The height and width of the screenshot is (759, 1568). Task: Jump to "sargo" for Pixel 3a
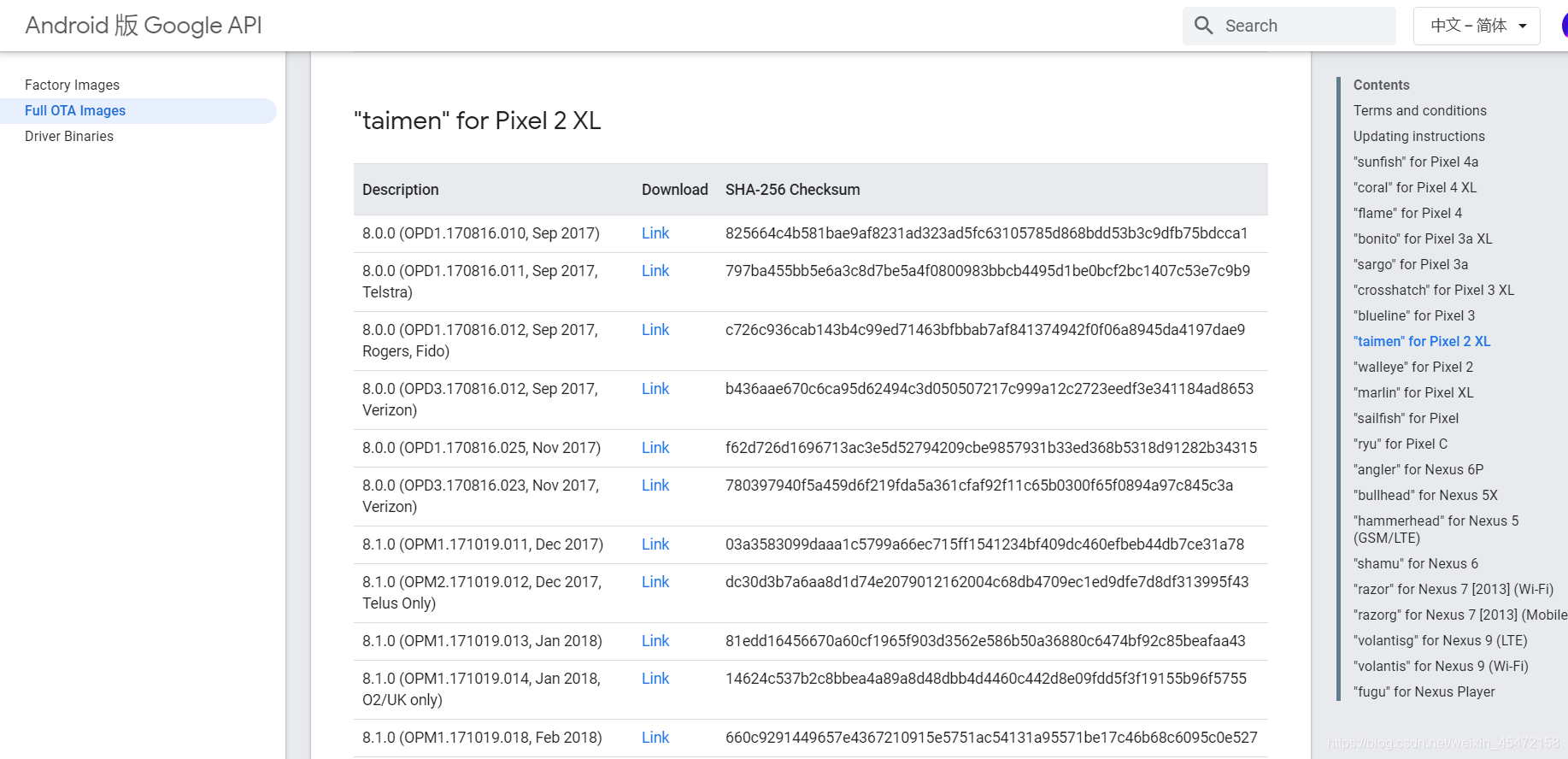point(1411,264)
